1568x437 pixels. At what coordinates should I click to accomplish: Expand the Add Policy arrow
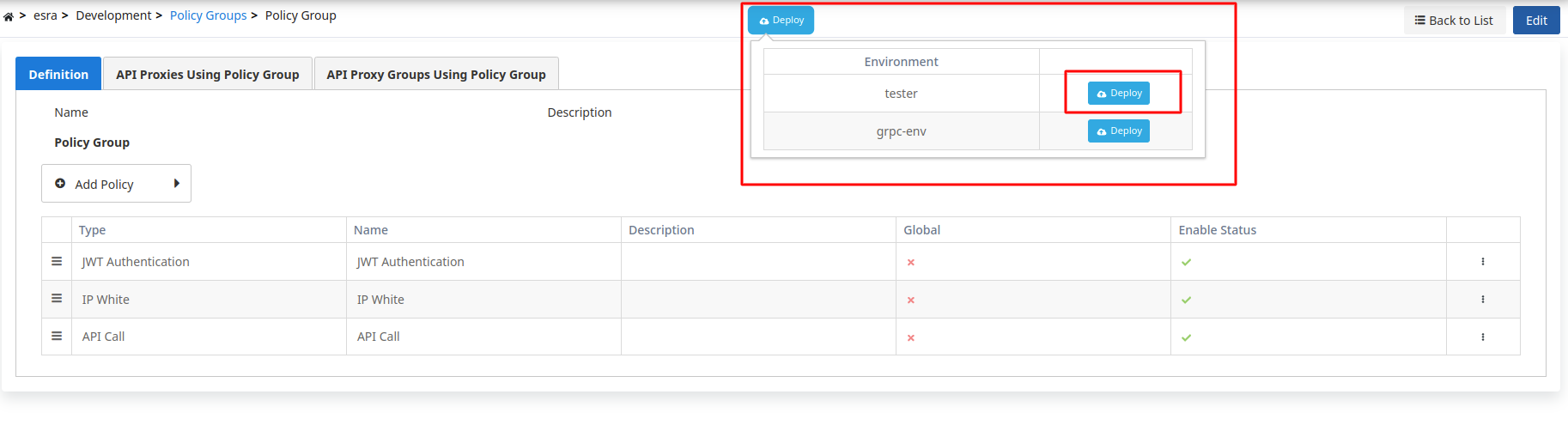(176, 184)
